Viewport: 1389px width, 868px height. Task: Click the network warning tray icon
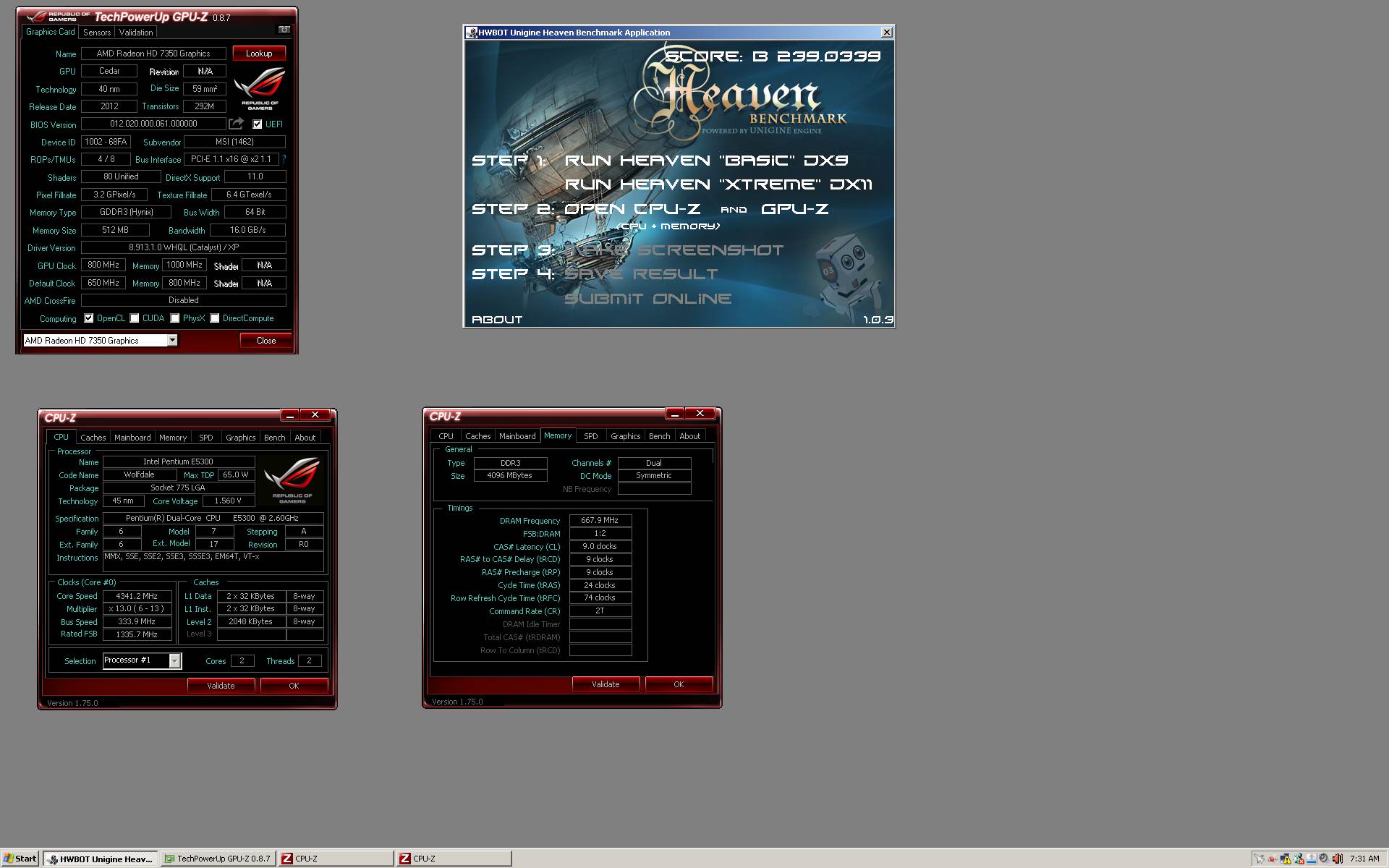pyautogui.click(x=1286, y=859)
